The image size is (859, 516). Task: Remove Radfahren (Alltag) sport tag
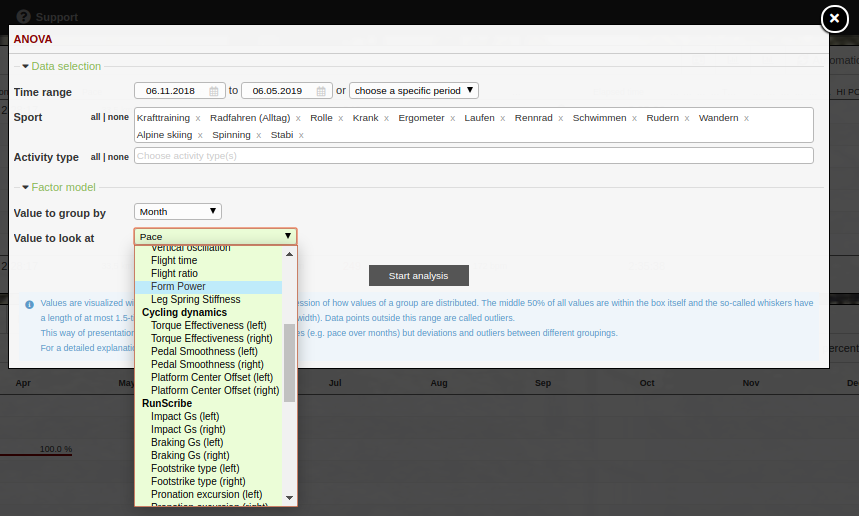(x=298, y=118)
